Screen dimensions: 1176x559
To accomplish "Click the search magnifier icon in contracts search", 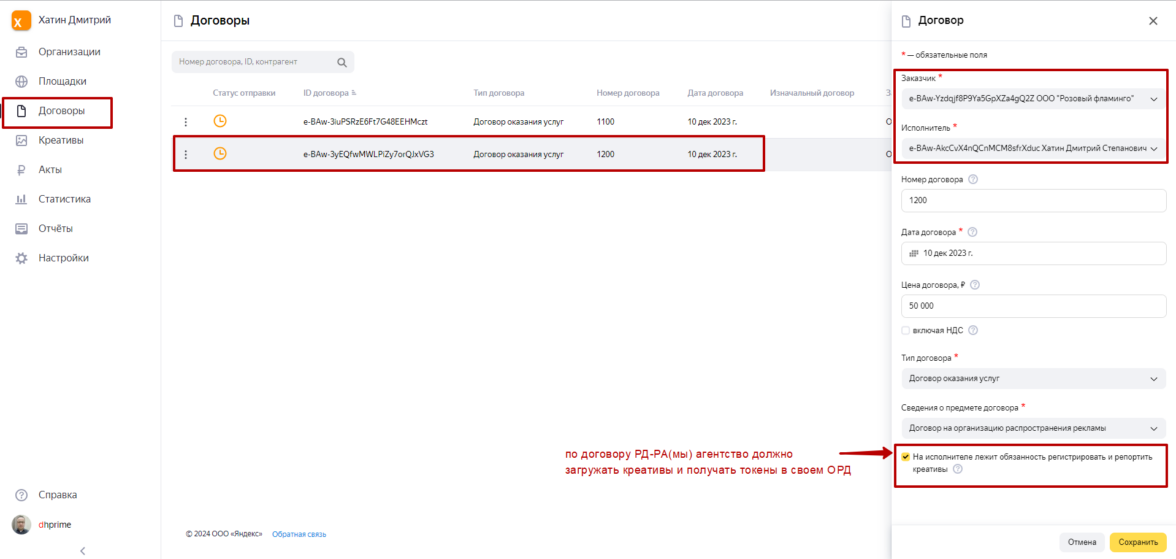I will [342, 62].
